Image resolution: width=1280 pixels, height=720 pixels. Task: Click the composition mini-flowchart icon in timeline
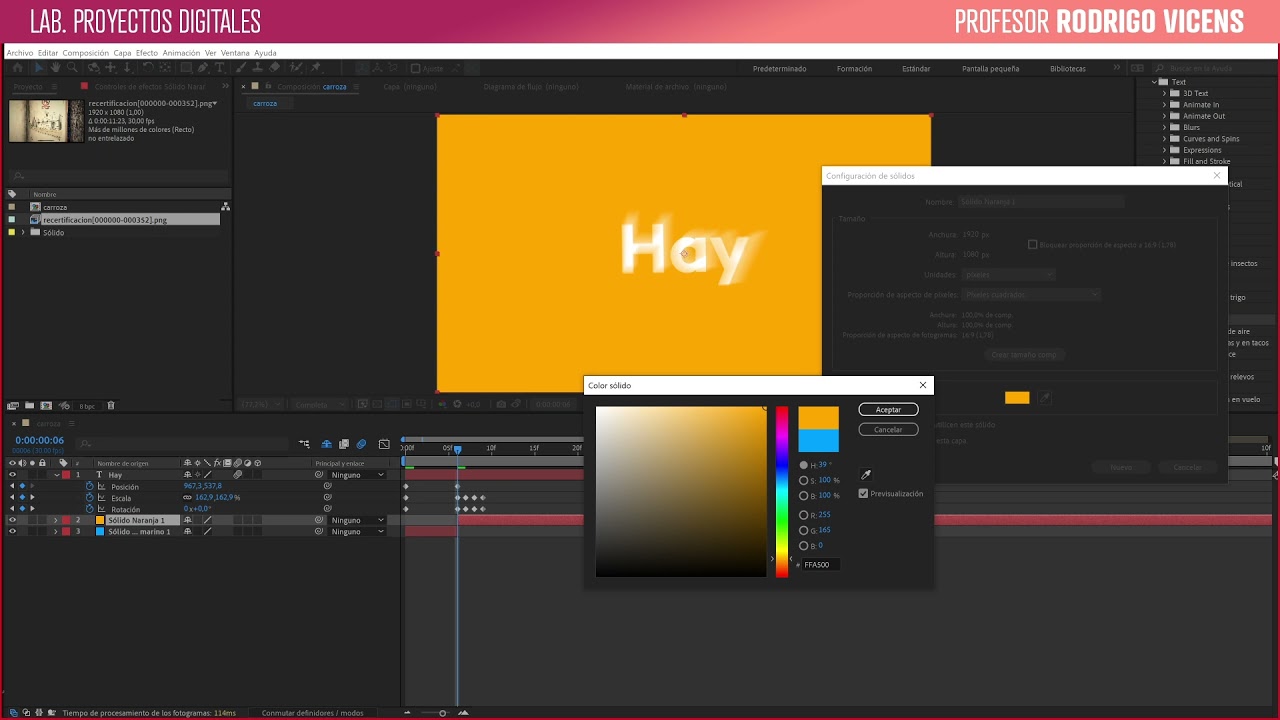tap(304, 444)
